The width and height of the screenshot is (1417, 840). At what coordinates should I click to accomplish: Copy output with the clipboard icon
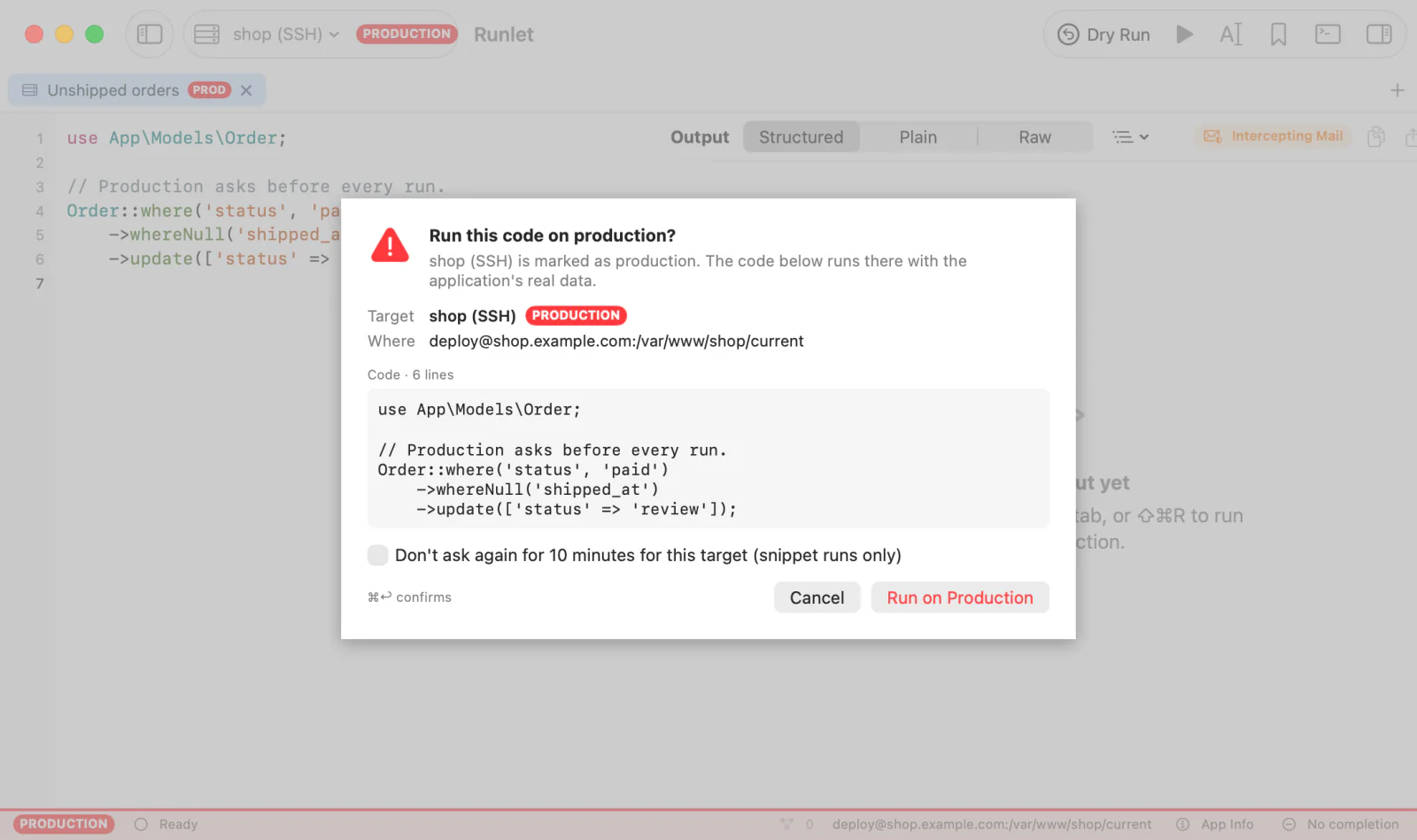point(1376,136)
